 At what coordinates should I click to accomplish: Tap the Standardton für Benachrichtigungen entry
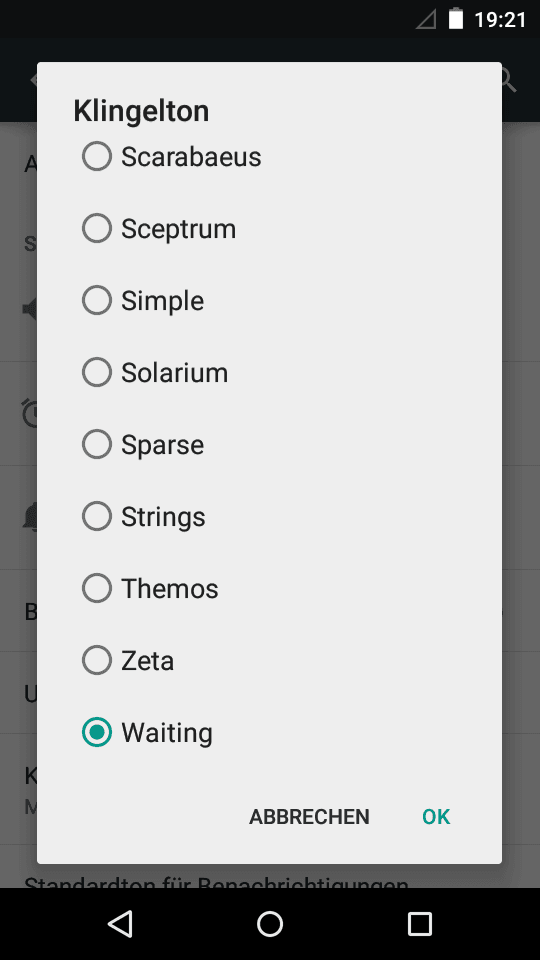[216, 884]
